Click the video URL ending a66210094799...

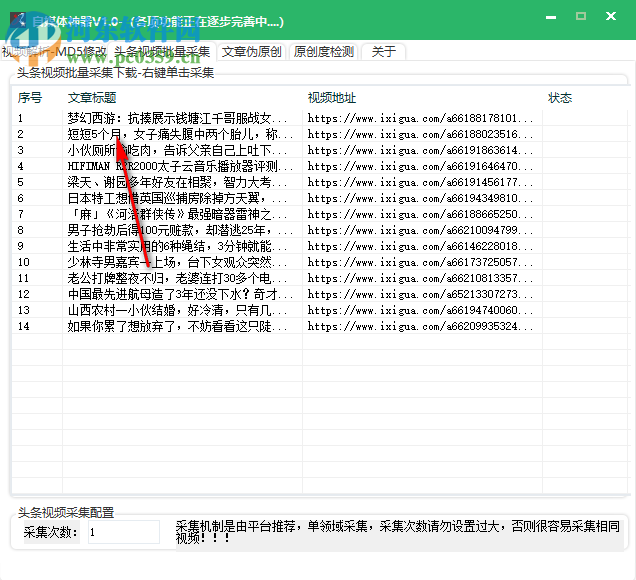(x=420, y=230)
